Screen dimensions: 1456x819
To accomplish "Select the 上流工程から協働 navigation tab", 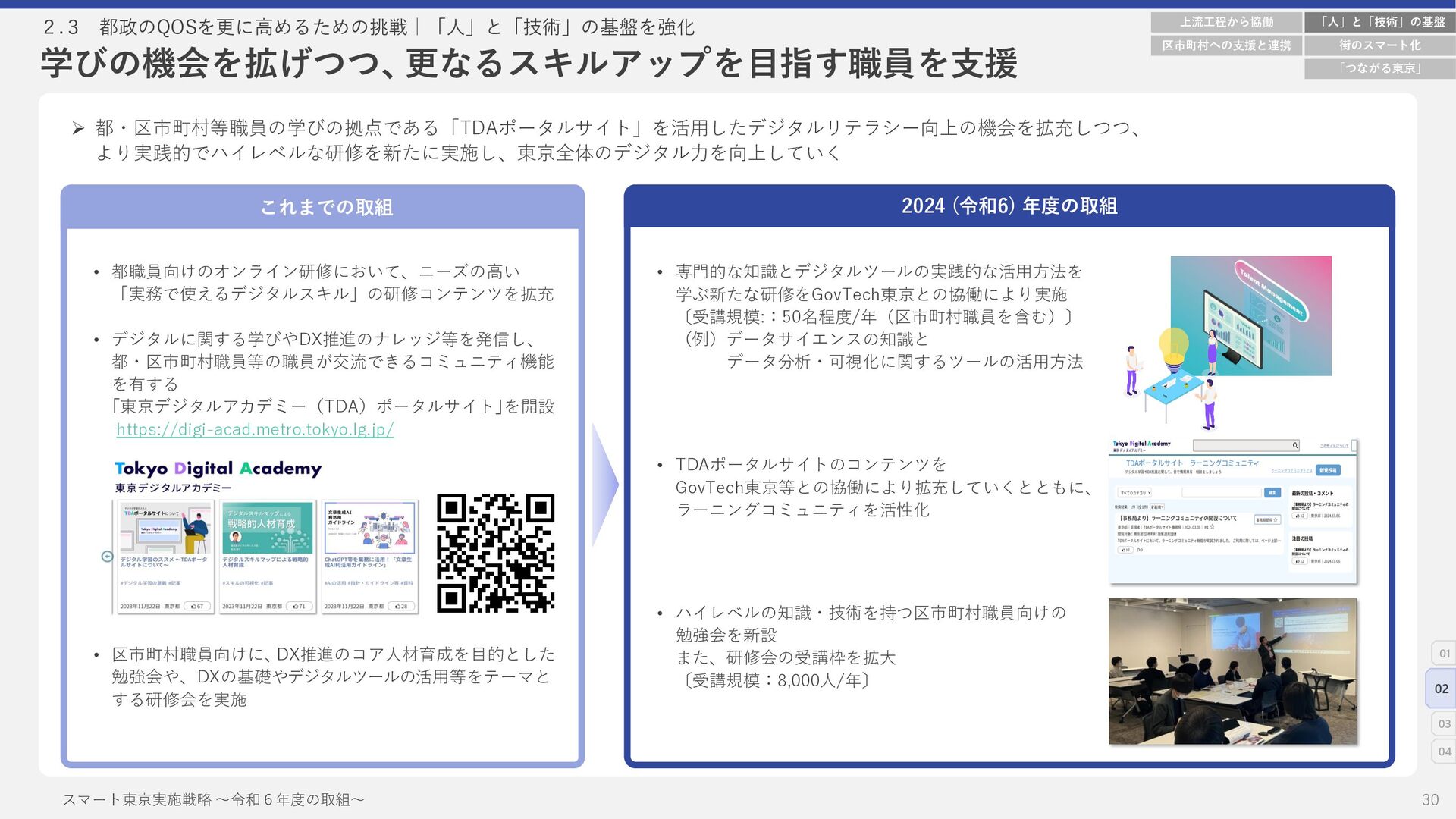I will click(1226, 22).
